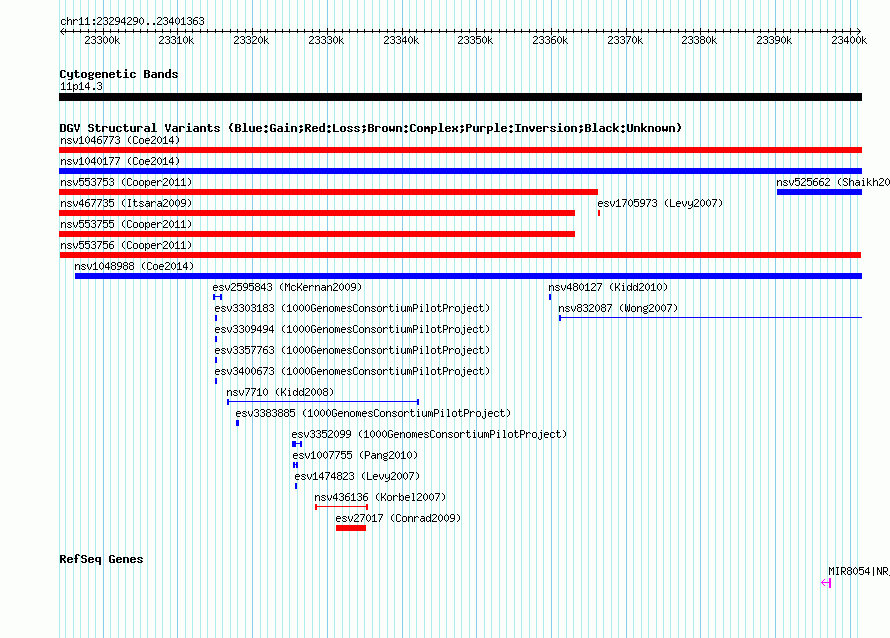Click the nsv467735 (Itsara2009) variant label
This screenshot has width=890, height=638.
click(126, 203)
